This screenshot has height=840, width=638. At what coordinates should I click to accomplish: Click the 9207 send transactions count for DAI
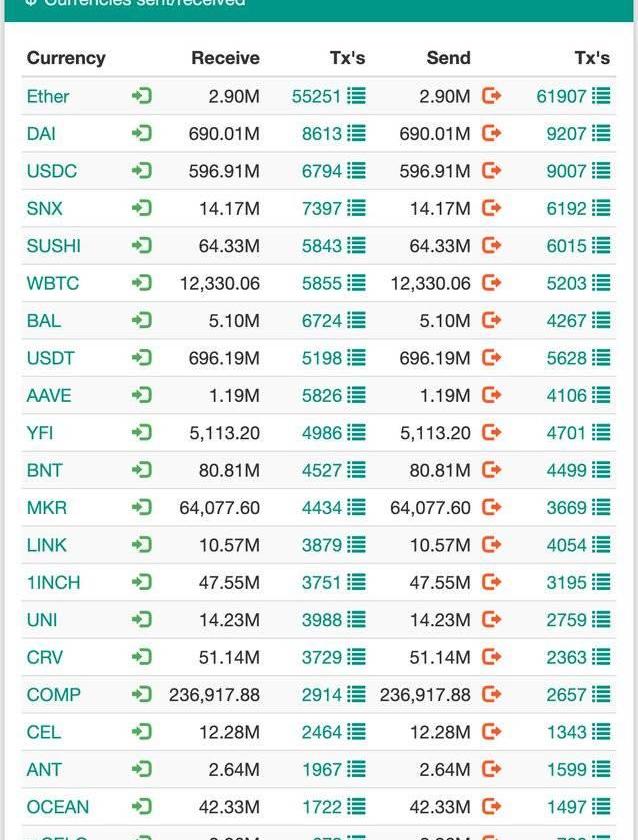[566, 133]
